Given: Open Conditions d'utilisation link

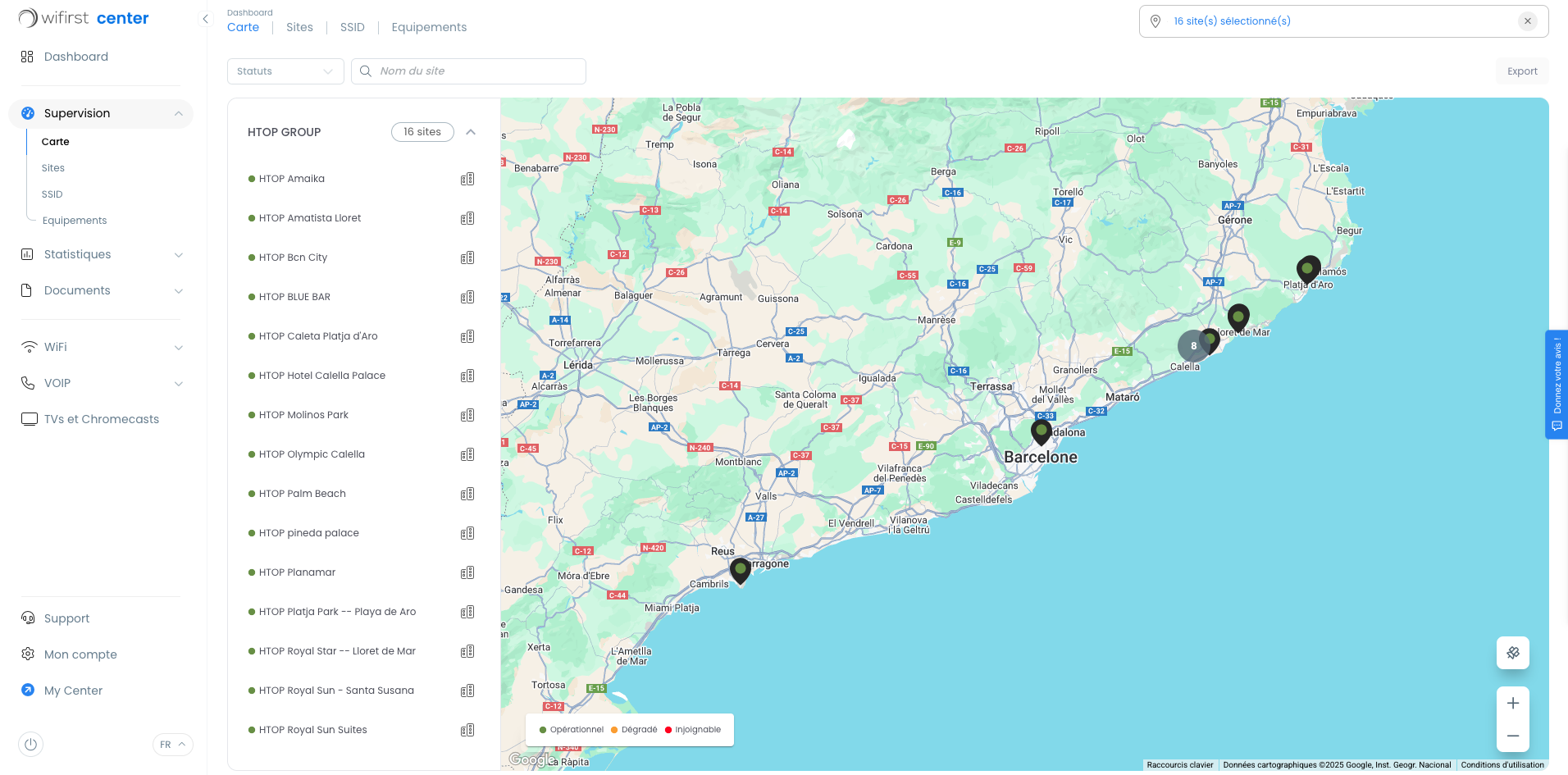Looking at the screenshot, I should pos(1502,765).
